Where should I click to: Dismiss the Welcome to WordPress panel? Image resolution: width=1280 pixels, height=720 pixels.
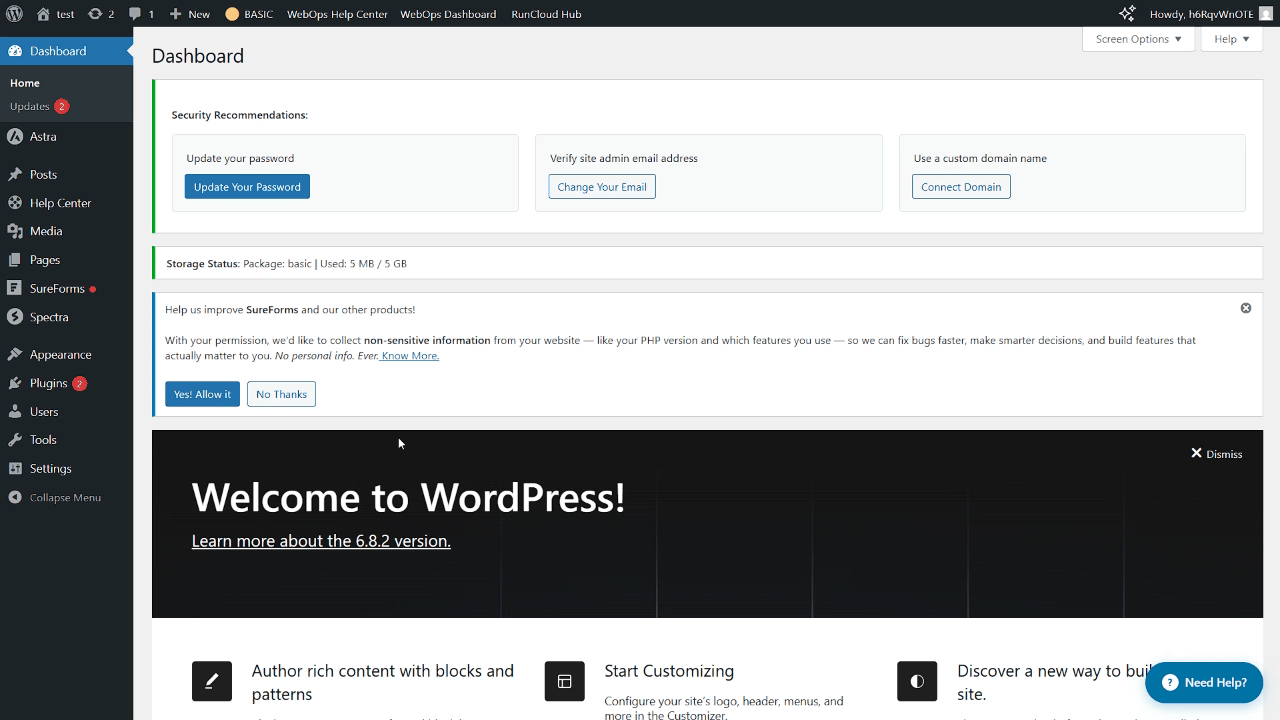click(1216, 454)
